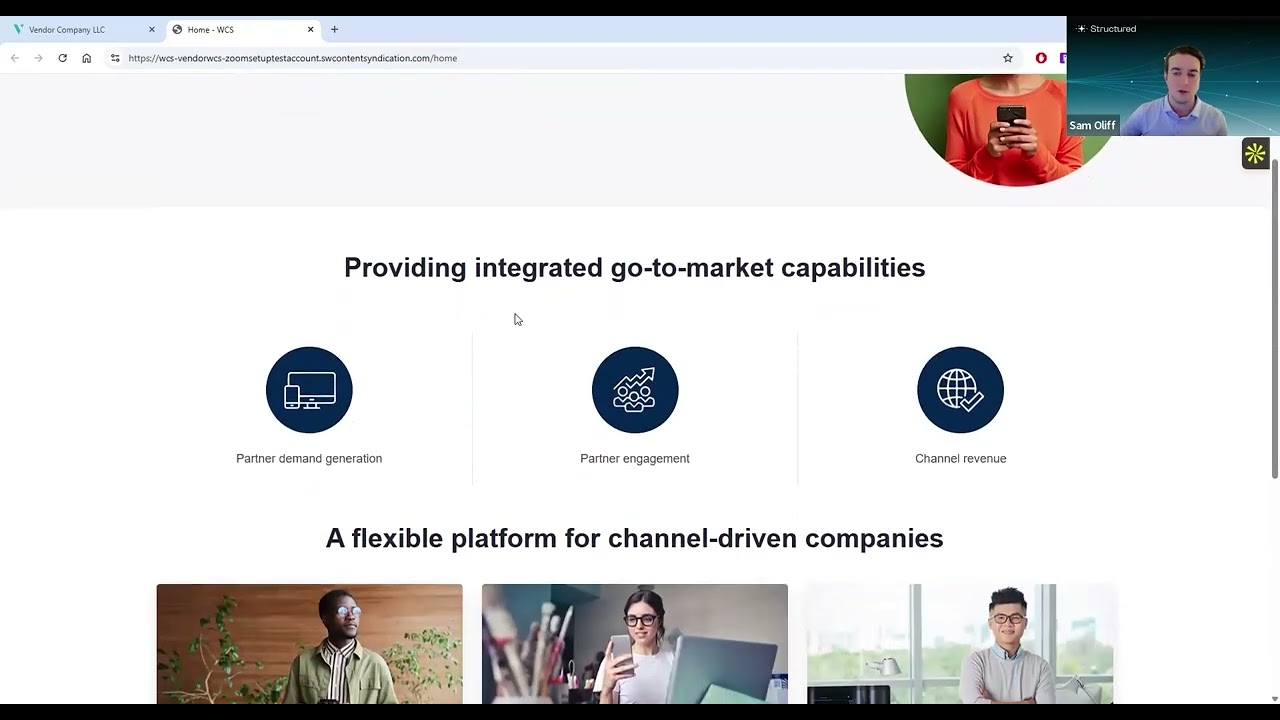
Task: Click the woman with phone and laptop image
Action: [x=635, y=643]
